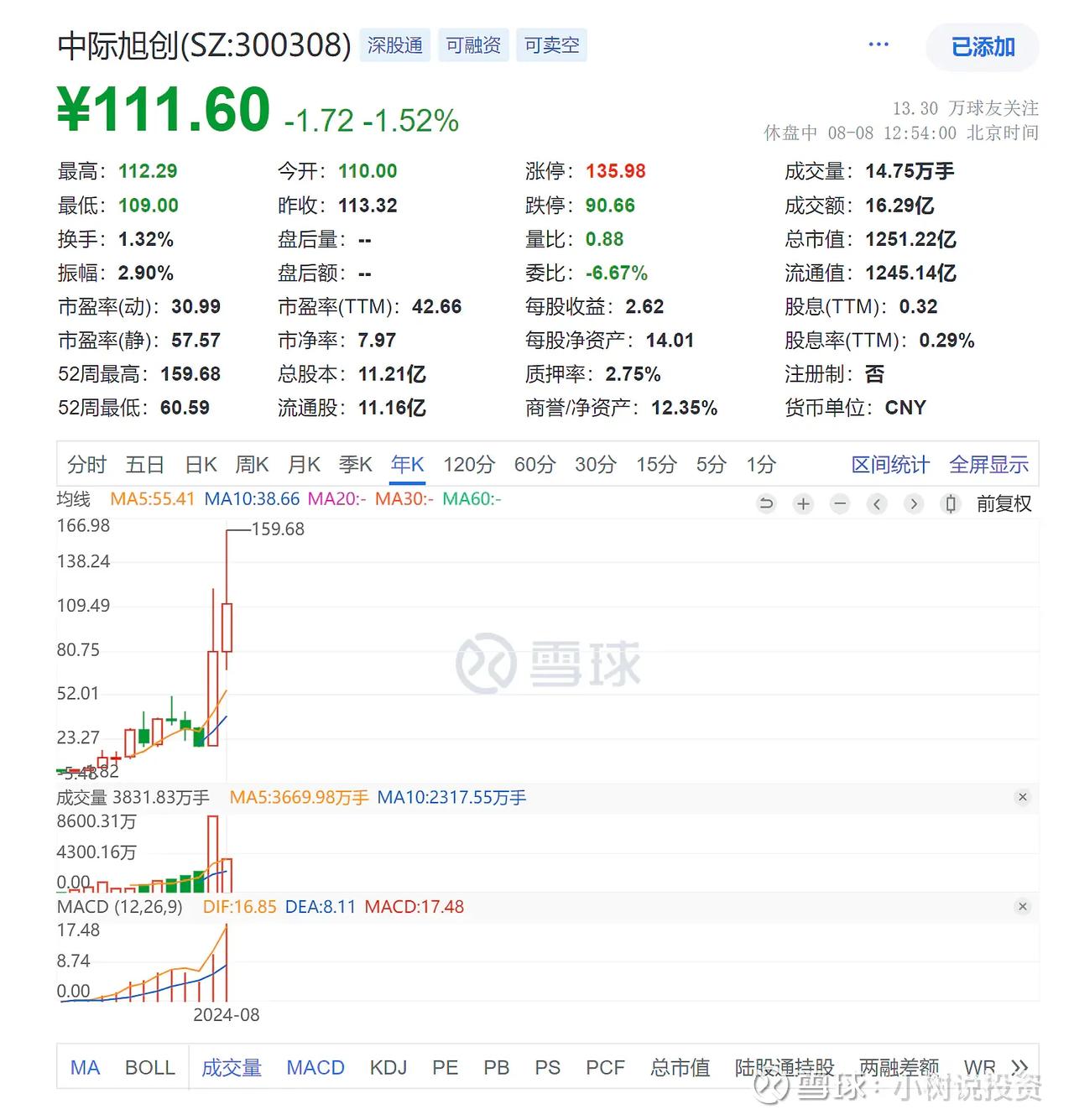Viewport: 1074px width, 1120px height.
Task: Toggle the MA overlay indicator
Action: coord(85,1067)
